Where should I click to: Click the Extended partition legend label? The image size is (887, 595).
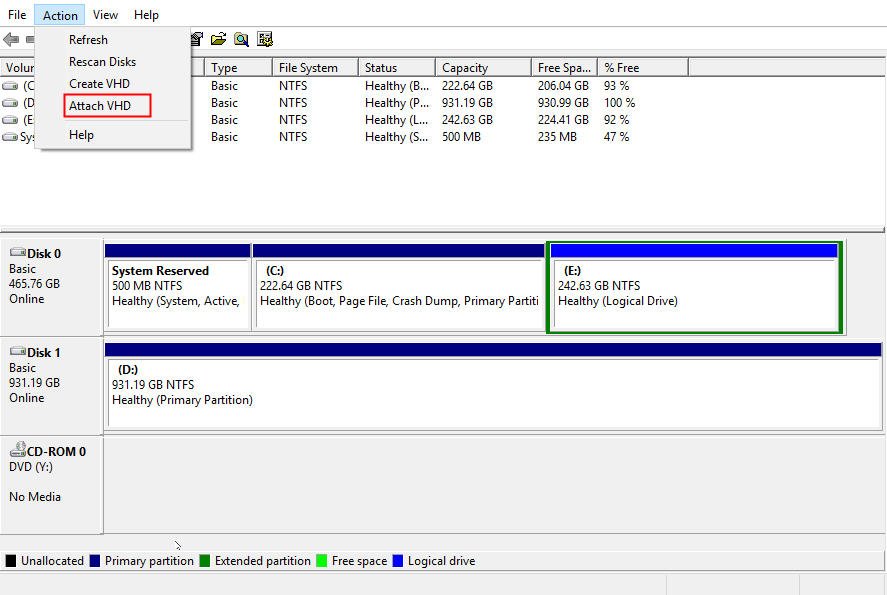click(x=262, y=560)
